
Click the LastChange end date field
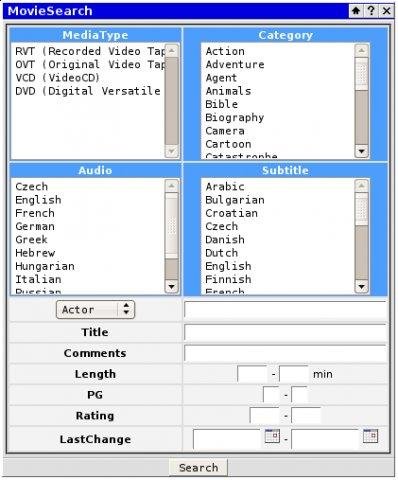(326, 439)
